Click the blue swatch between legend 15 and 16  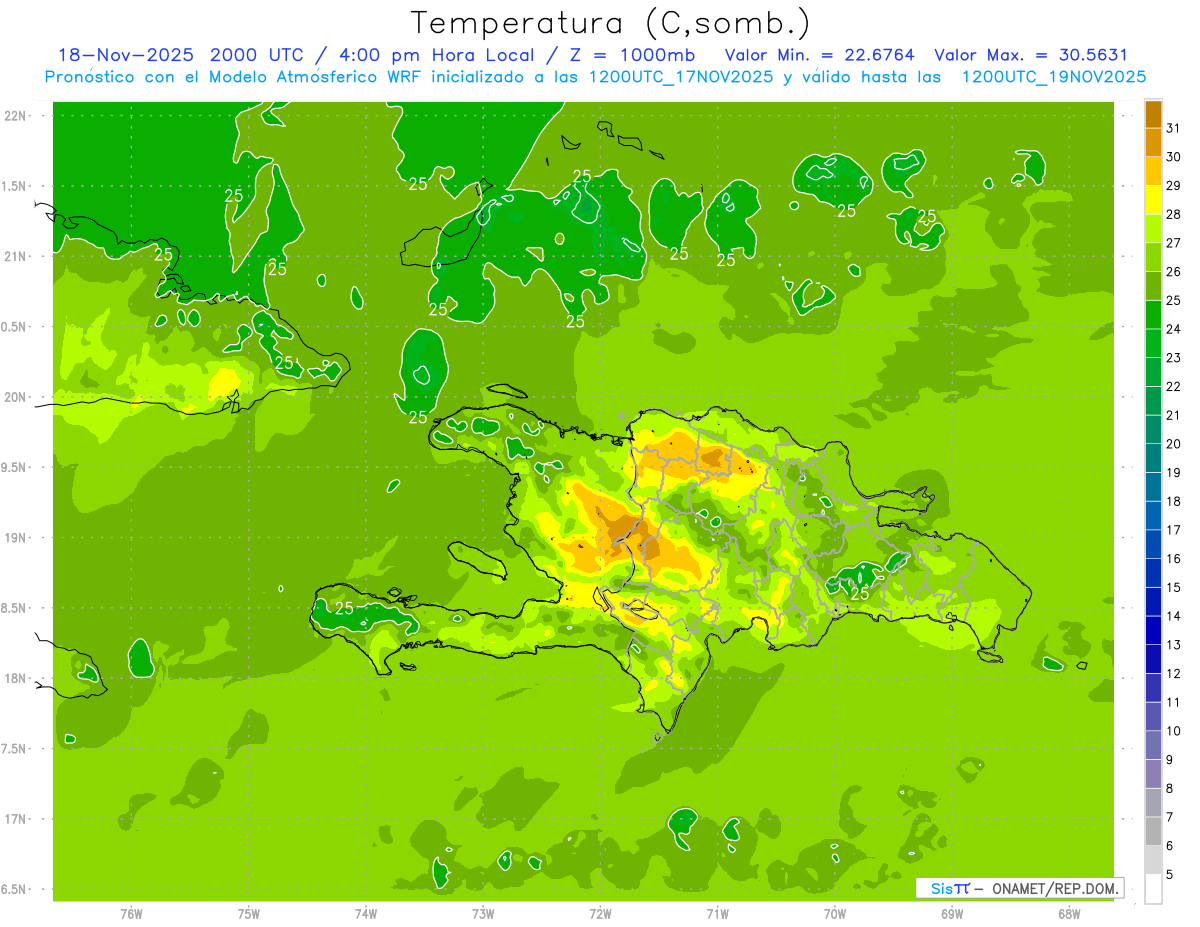coord(1153,573)
